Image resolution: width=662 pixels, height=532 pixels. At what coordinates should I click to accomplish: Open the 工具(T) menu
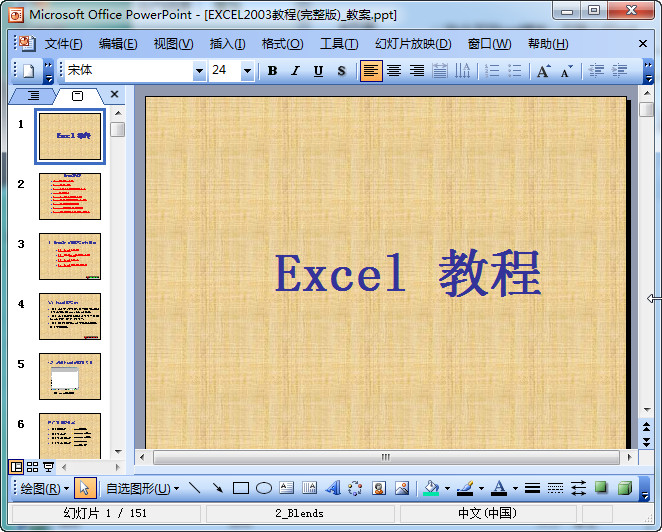[x=339, y=44]
